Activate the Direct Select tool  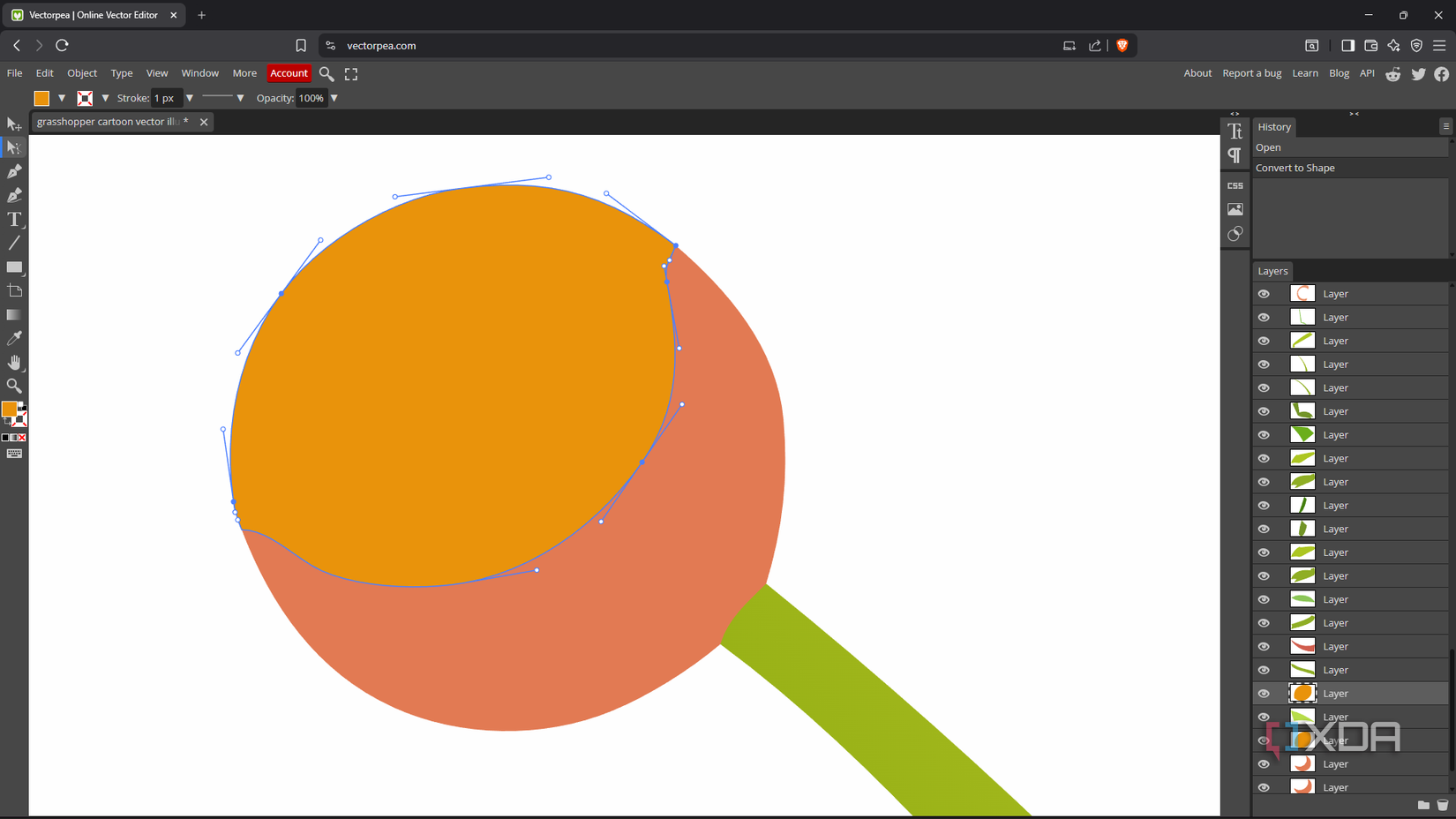click(x=14, y=148)
